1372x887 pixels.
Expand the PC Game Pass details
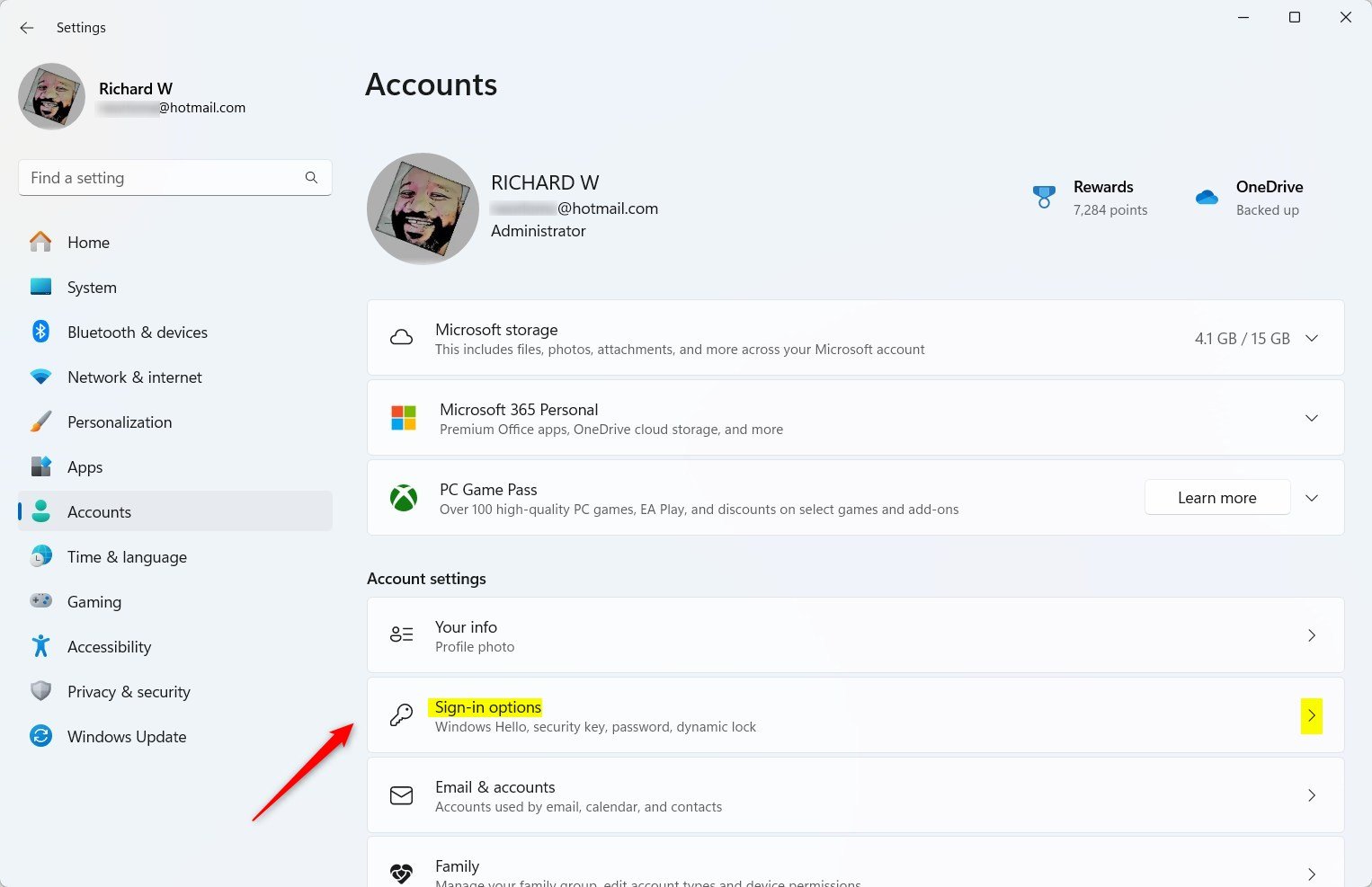pyautogui.click(x=1312, y=497)
